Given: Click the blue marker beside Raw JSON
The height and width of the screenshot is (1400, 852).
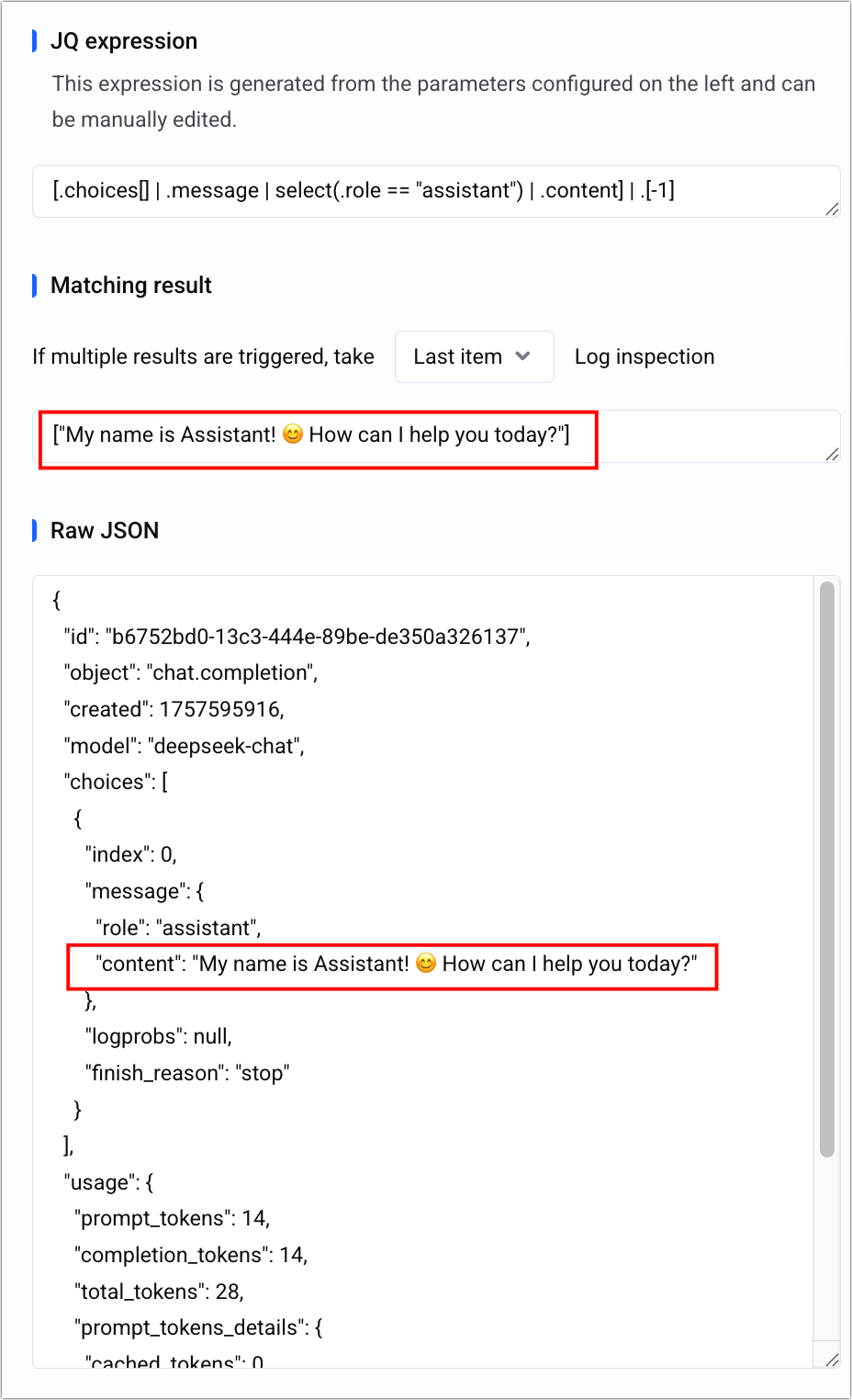Looking at the screenshot, I should pyautogui.click(x=35, y=530).
